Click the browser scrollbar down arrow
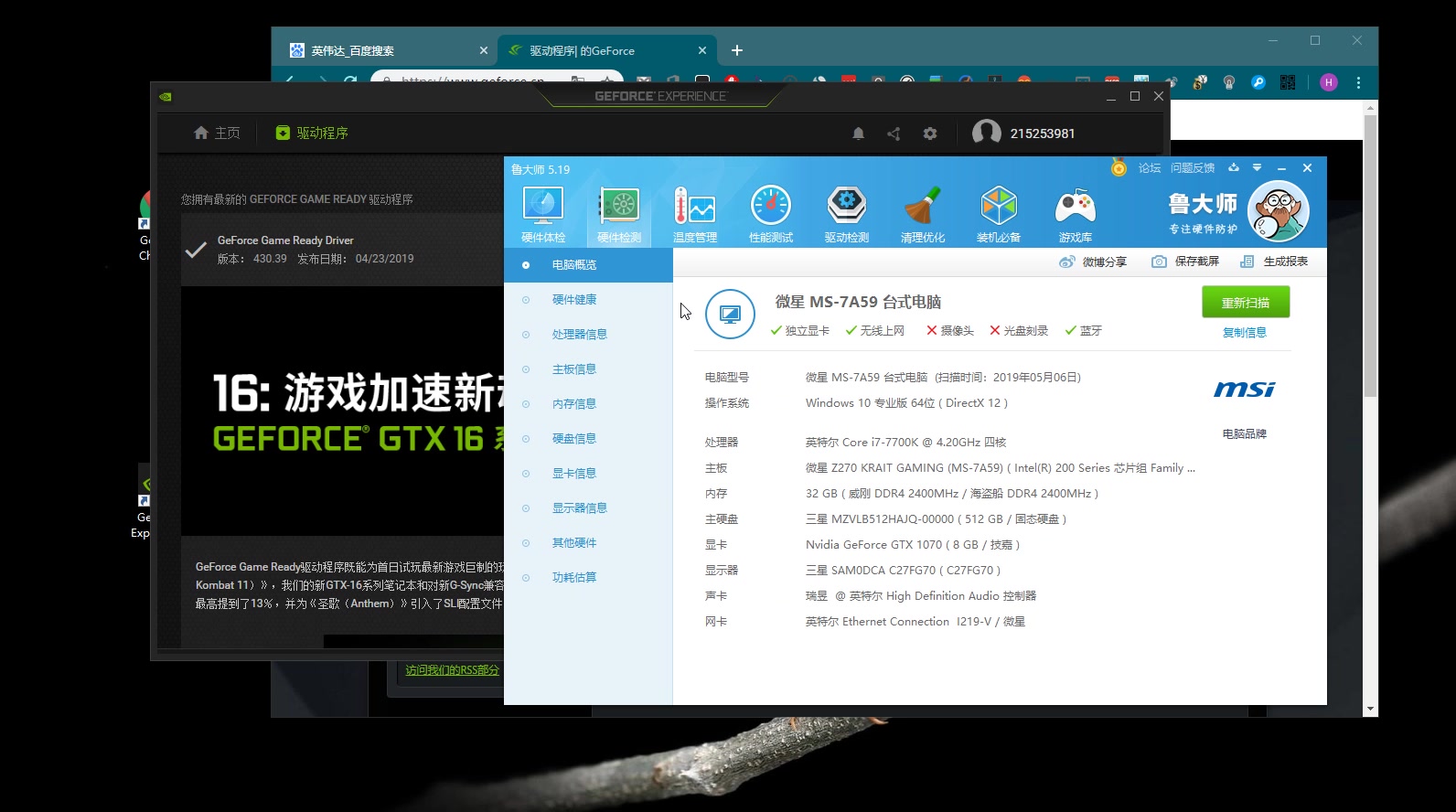Image resolution: width=1456 pixels, height=812 pixels. [x=1370, y=709]
